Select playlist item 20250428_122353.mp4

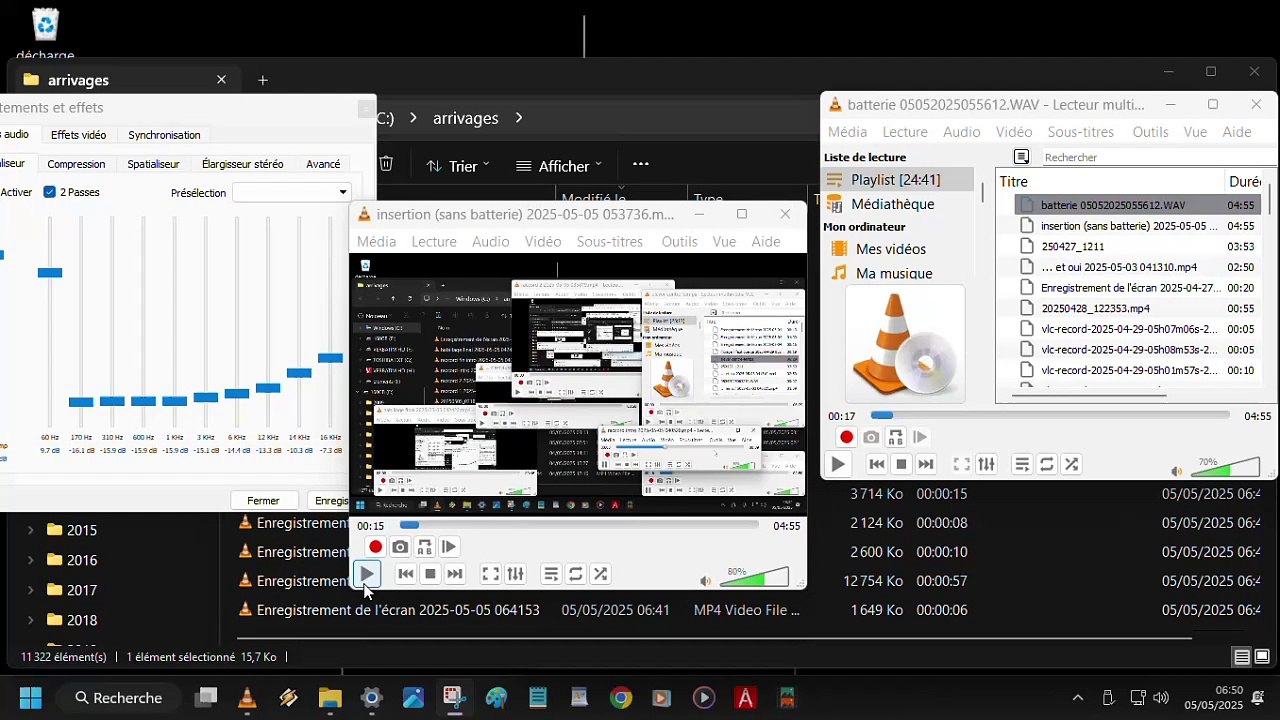pos(1096,308)
